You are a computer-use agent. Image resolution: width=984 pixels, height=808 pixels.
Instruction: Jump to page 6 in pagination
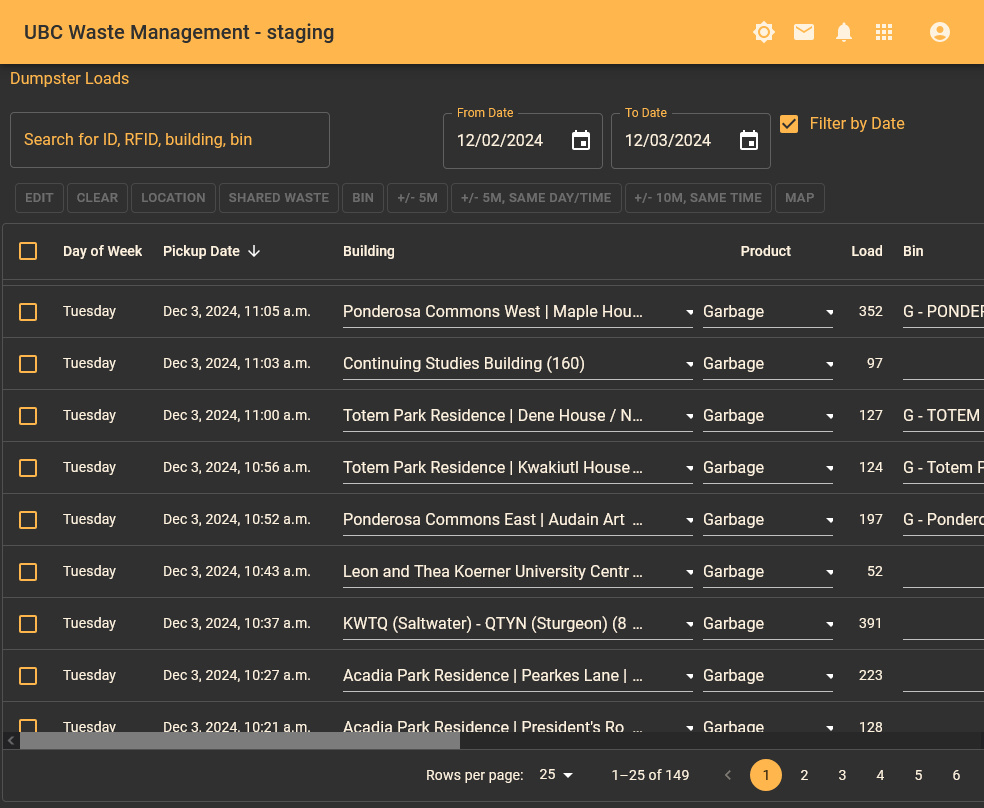[x=956, y=775]
